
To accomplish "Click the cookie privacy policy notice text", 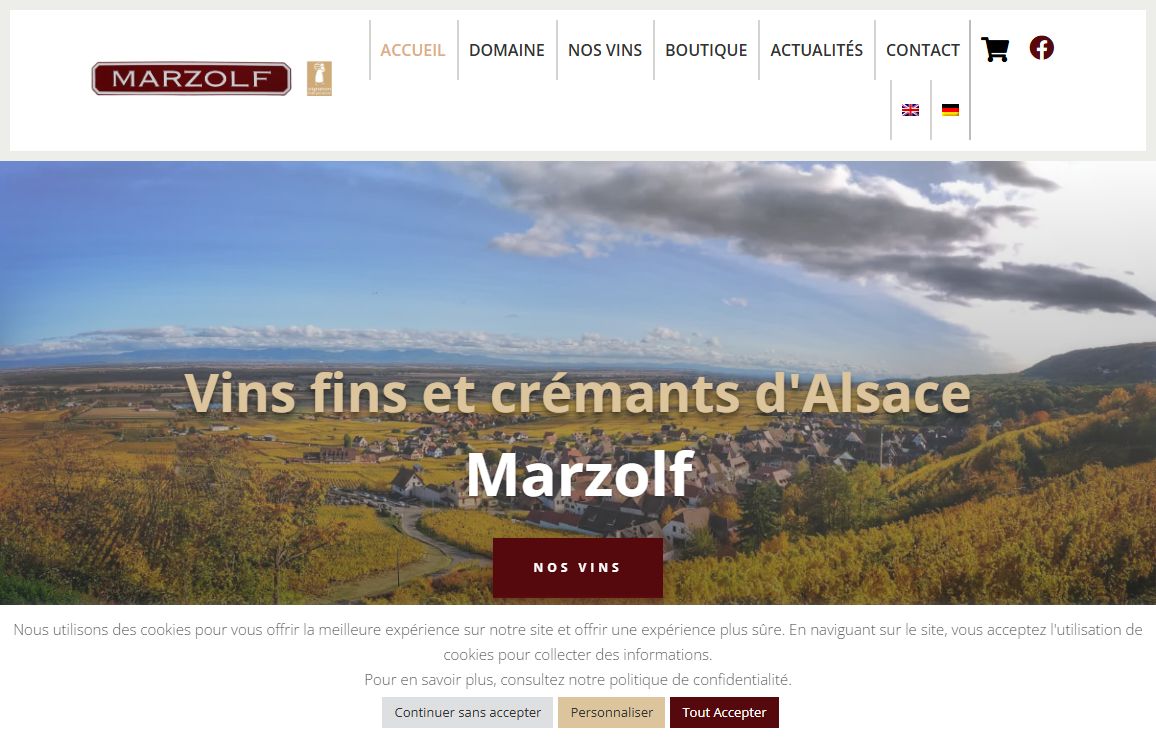I will tap(578, 680).
